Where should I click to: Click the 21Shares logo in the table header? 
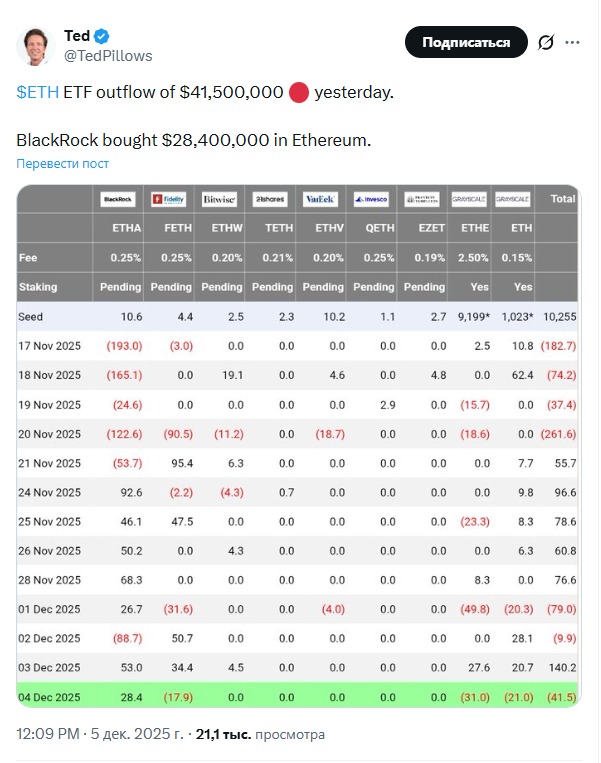pyautogui.click(x=270, y=199)
